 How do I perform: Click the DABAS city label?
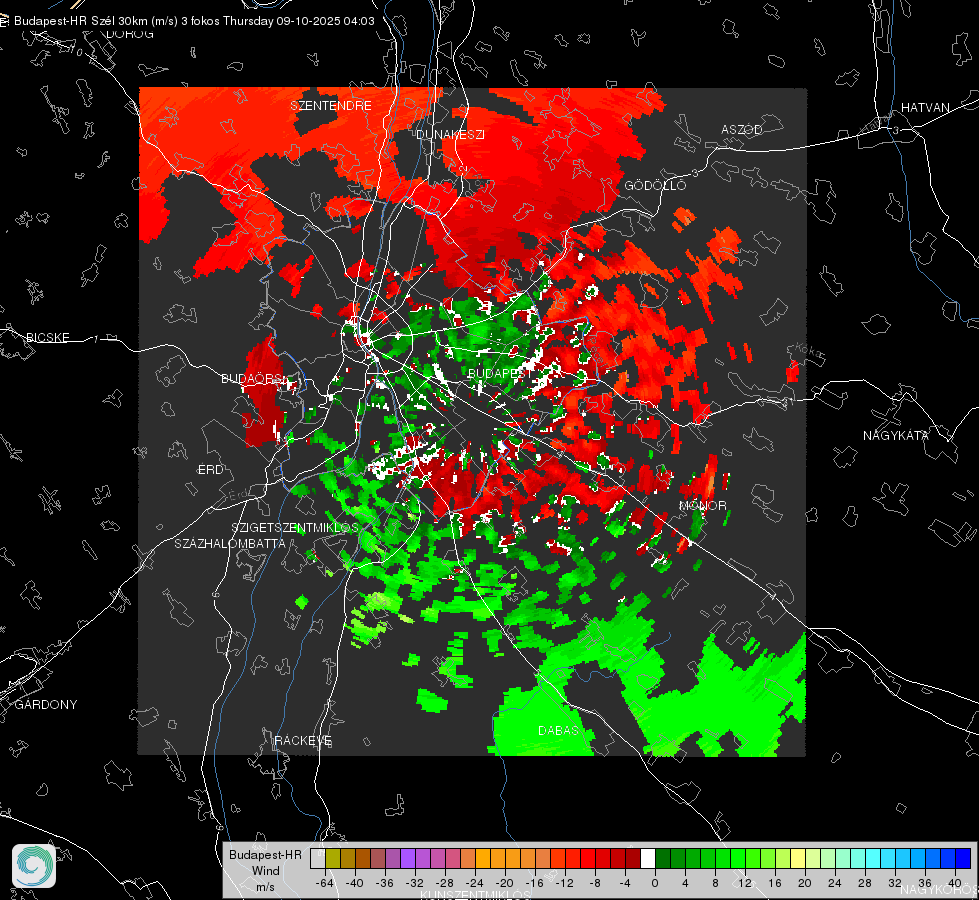click(x=558, y=729)
